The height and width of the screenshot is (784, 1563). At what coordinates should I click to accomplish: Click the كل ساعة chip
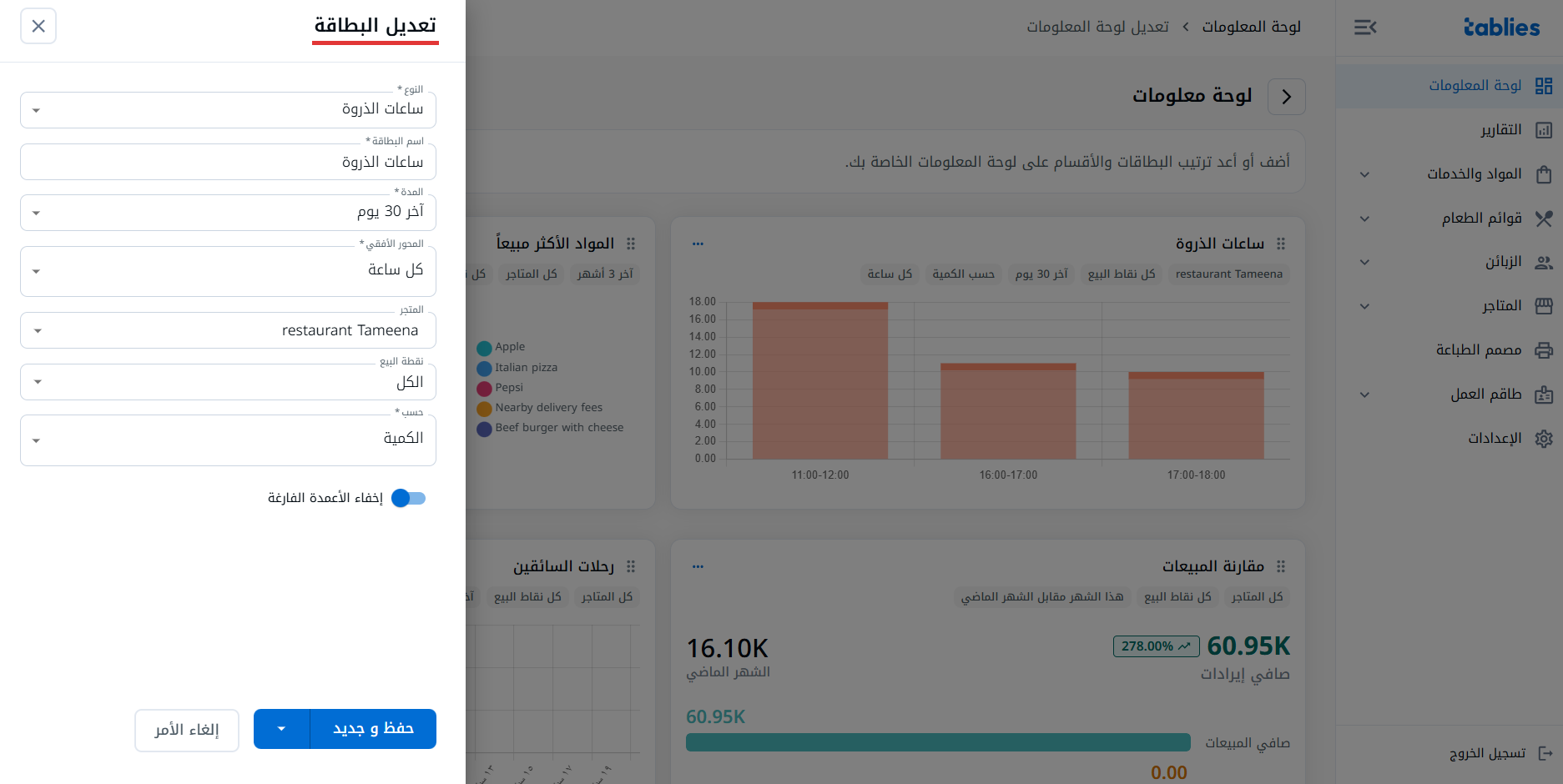tap(890, 274)
